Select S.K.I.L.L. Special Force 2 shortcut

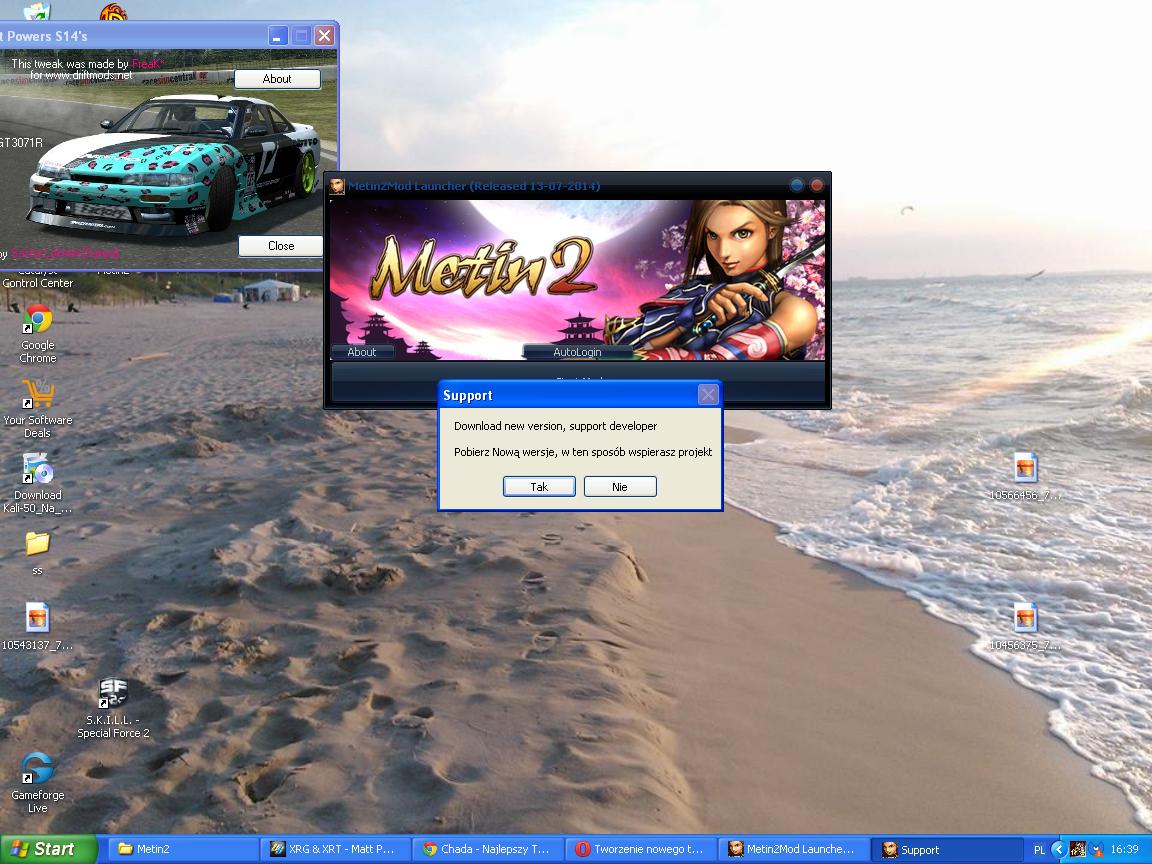(113, 708)
